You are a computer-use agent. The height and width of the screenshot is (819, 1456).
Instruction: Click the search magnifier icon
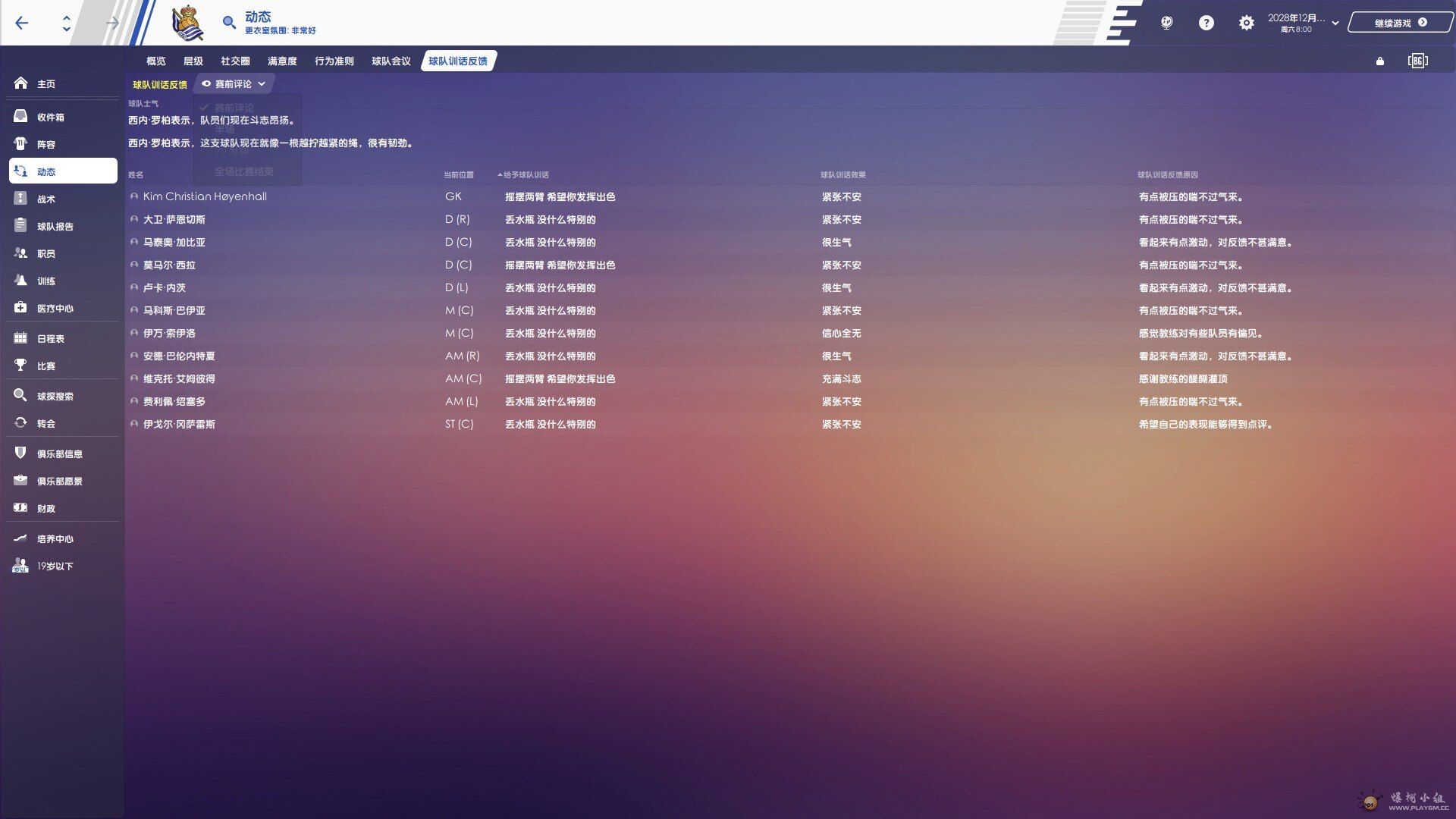[x=229, y=23]
